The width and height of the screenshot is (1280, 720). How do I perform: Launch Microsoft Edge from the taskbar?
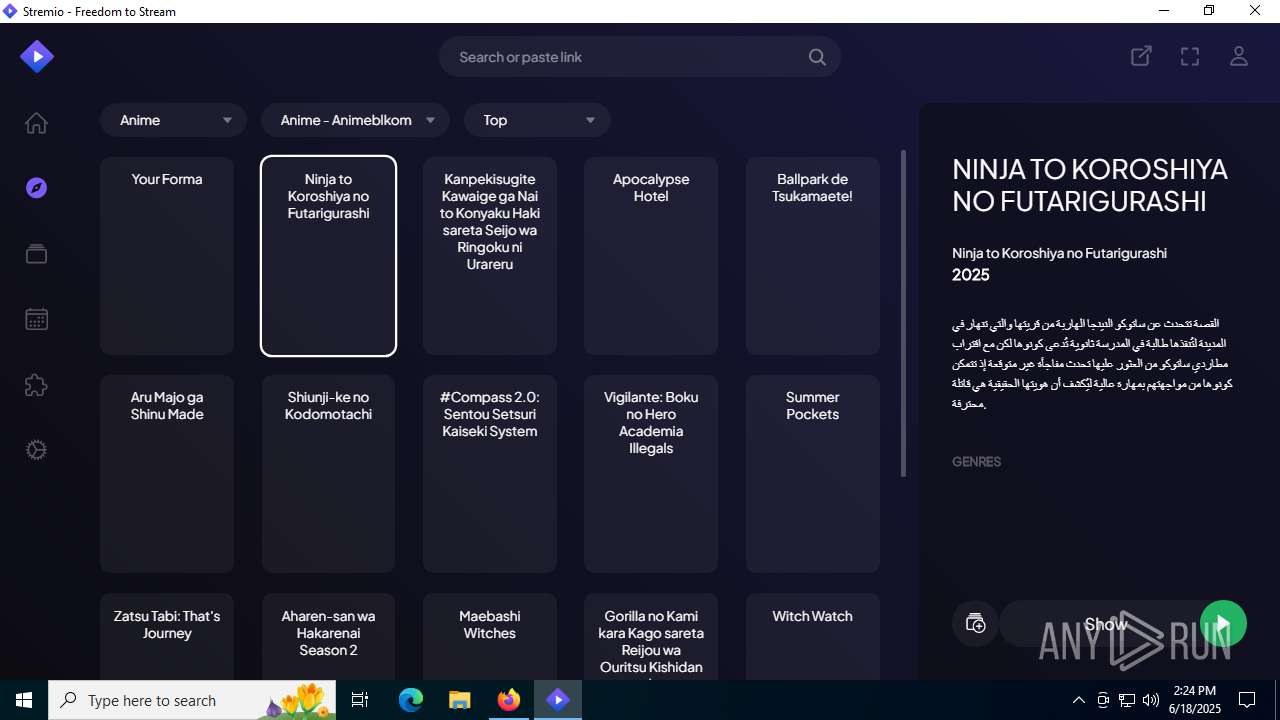[411, 700]
